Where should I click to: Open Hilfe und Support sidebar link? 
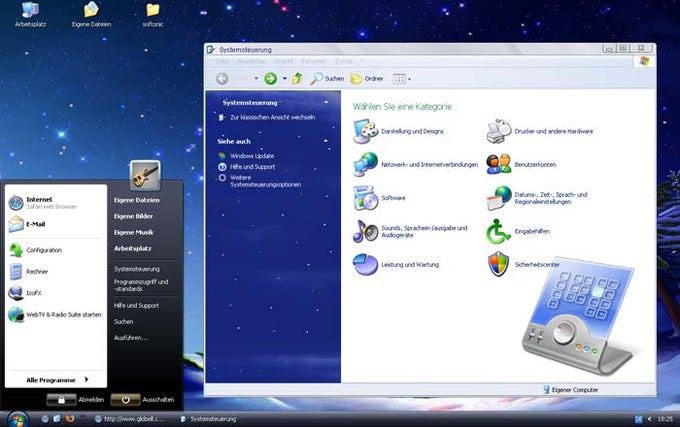(x=252, y=166)
